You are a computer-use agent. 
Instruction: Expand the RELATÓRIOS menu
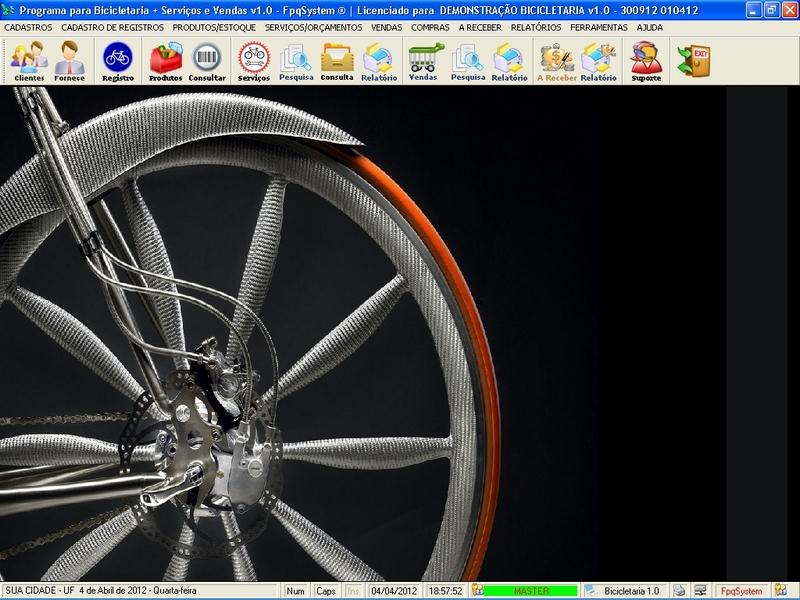coord(536,28)
